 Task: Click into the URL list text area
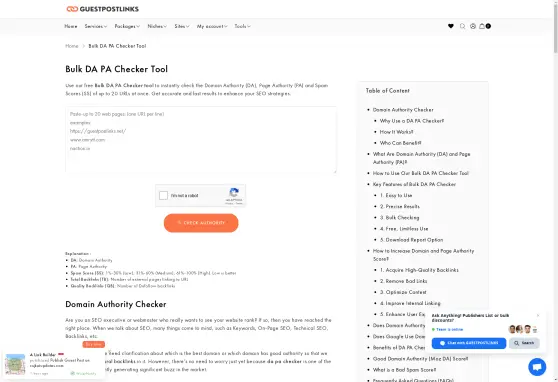(201, 140)
